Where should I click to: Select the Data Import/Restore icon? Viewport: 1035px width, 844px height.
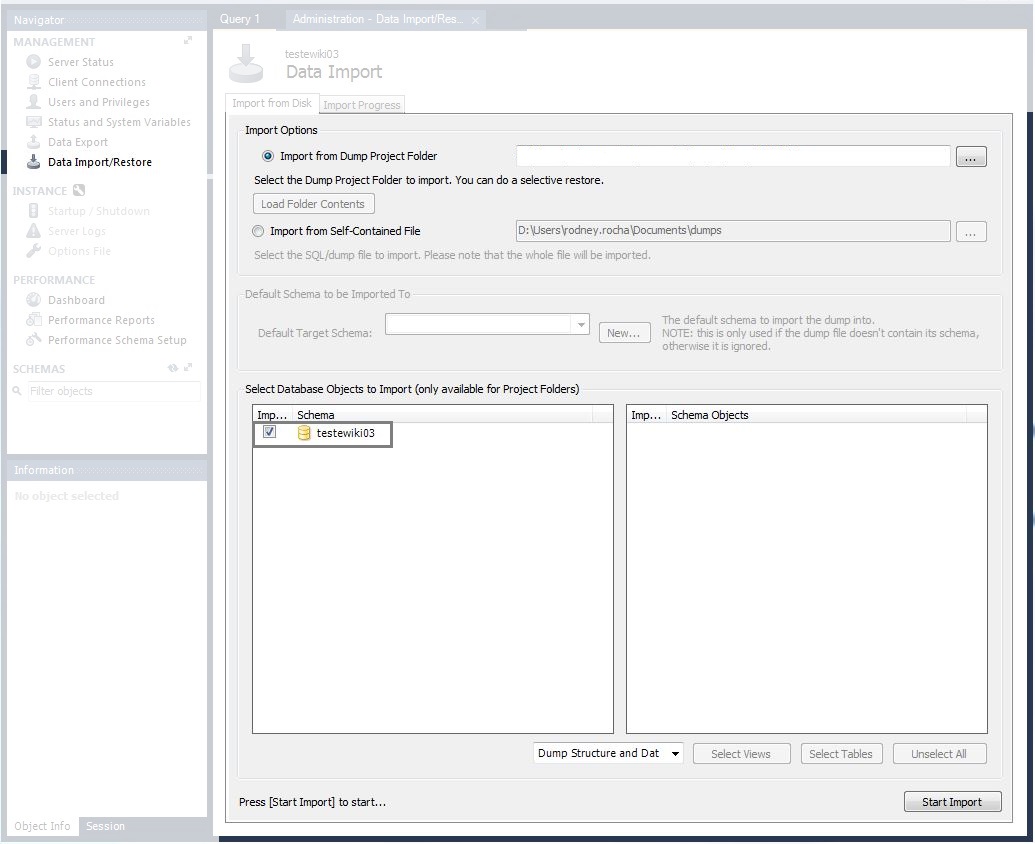tap(34, 162)
